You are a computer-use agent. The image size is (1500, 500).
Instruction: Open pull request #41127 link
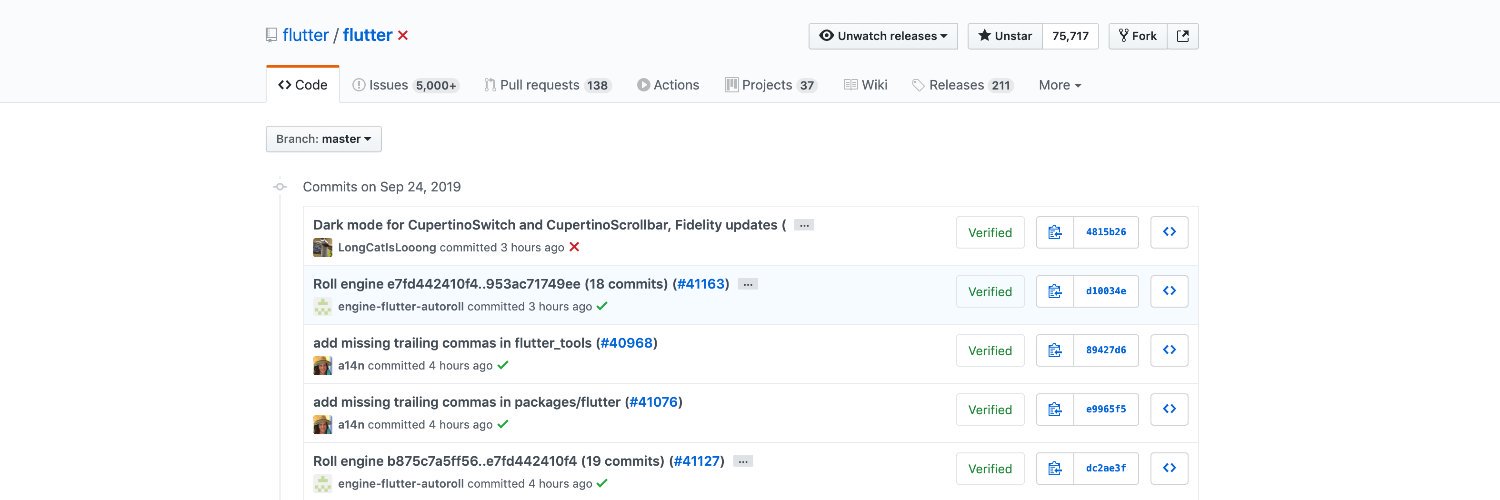(x=696, y=461)
